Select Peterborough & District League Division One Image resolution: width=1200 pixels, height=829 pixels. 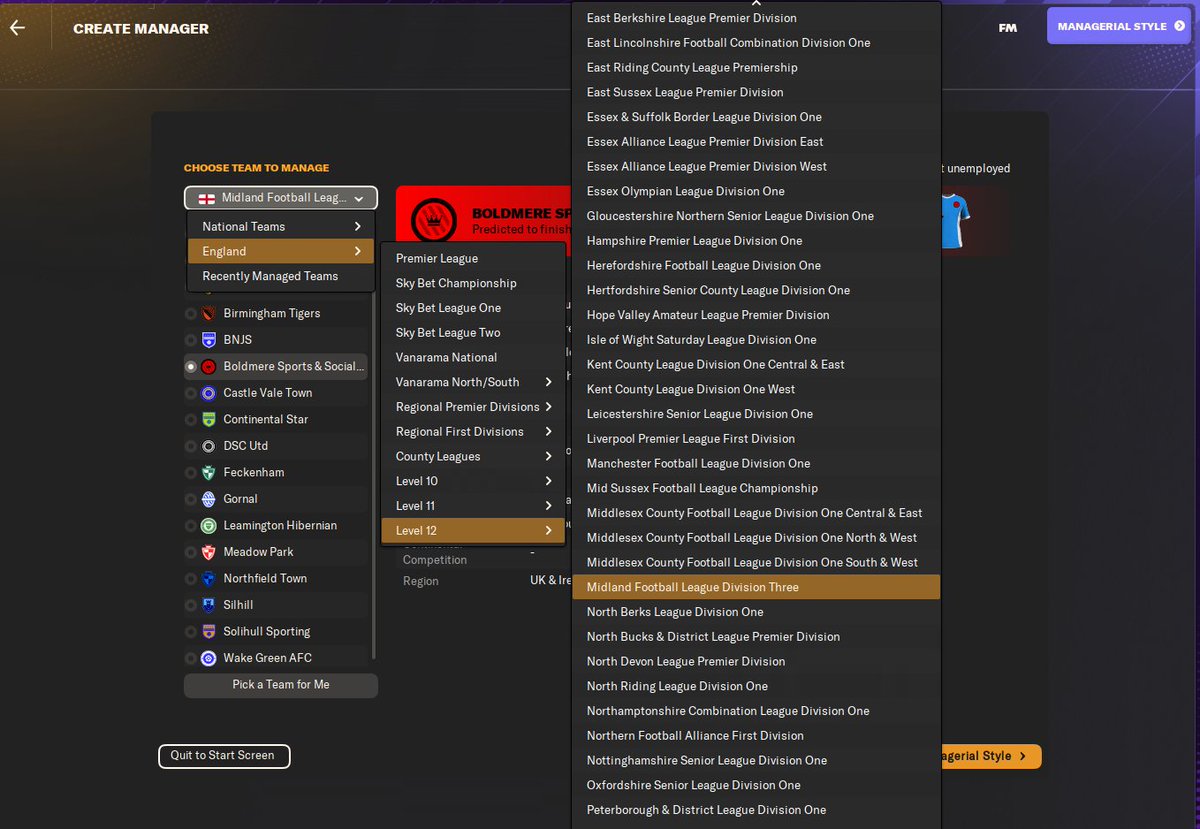756,810
